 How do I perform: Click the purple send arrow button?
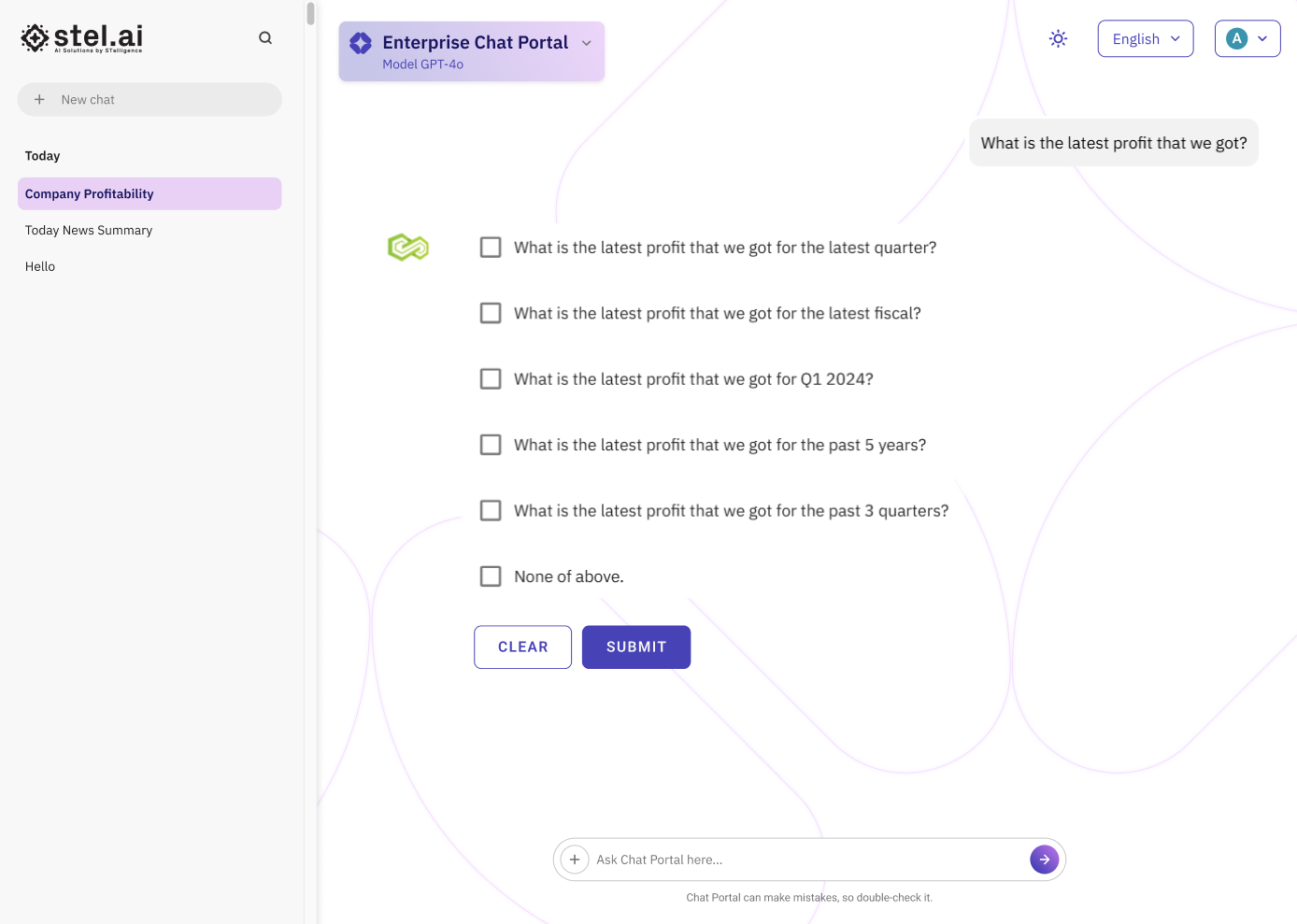click(1044, 860)
